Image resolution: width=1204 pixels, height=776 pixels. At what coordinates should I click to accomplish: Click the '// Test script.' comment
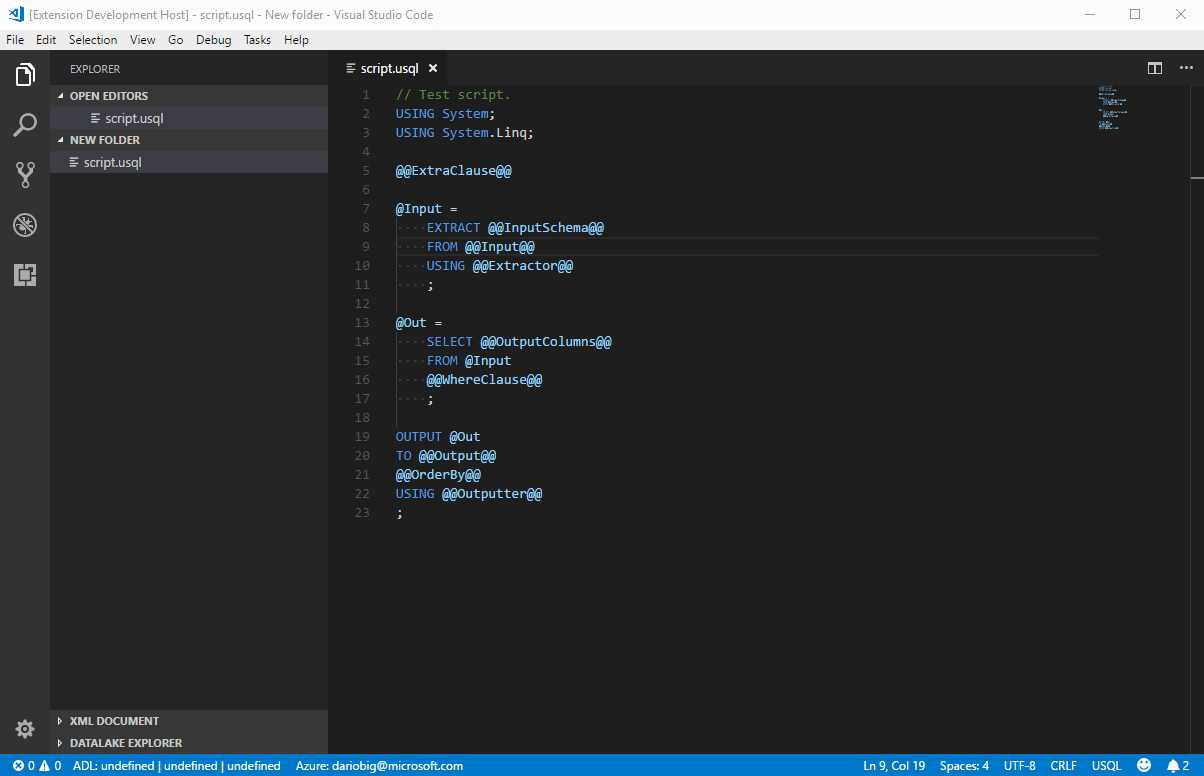pyautogui.click(x=454, y=95)
